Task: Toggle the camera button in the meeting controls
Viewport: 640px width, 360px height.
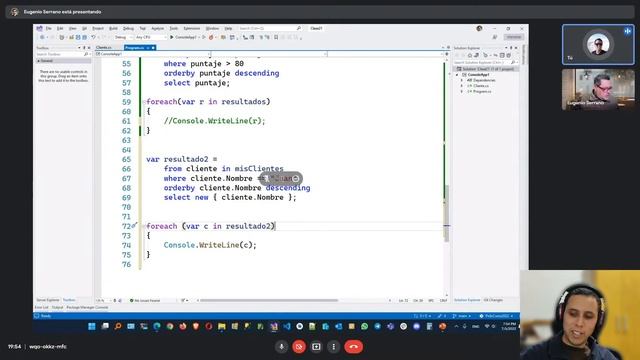Action: coord(299,347)
